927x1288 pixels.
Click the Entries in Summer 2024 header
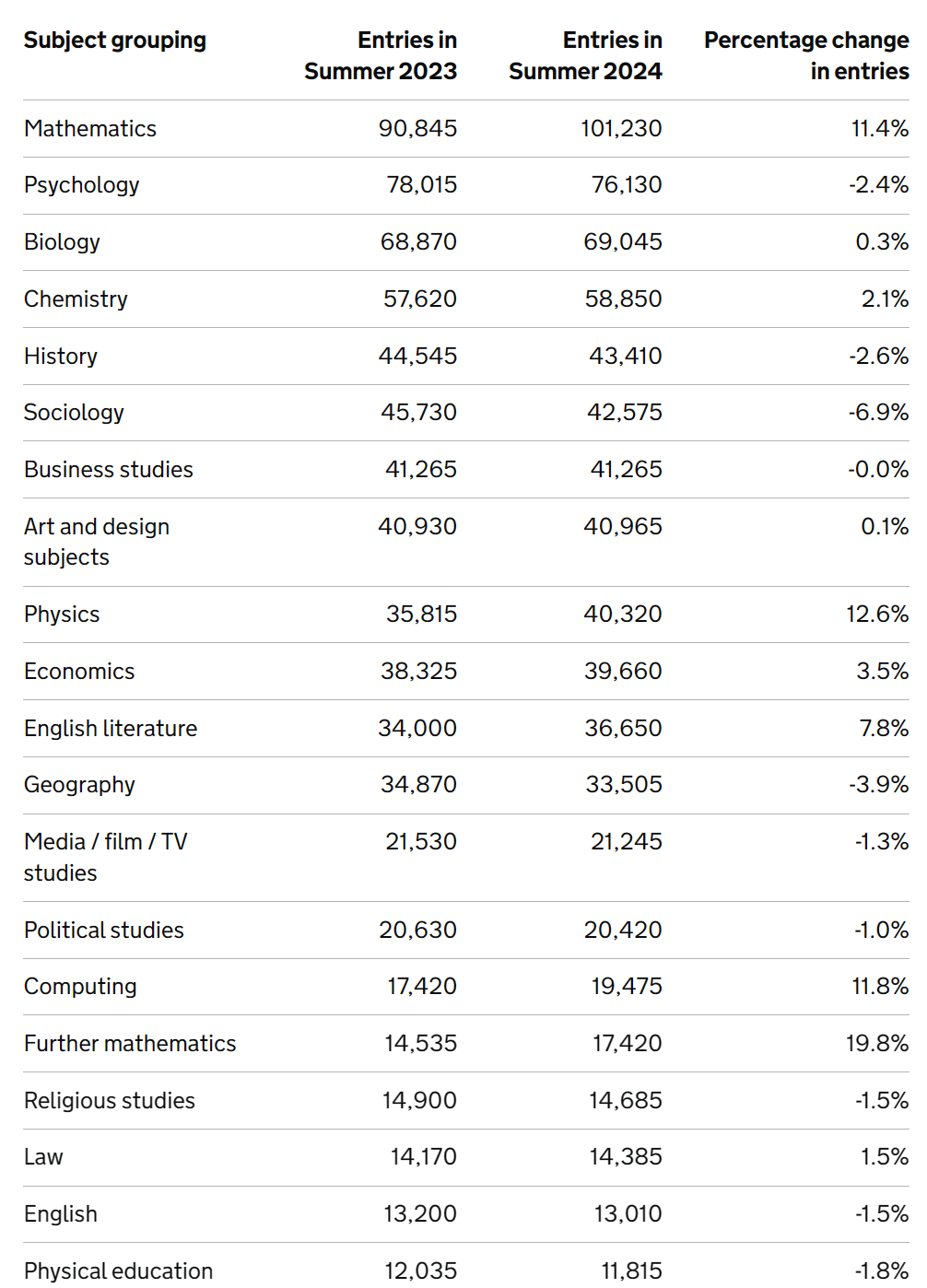pos(586,55)
